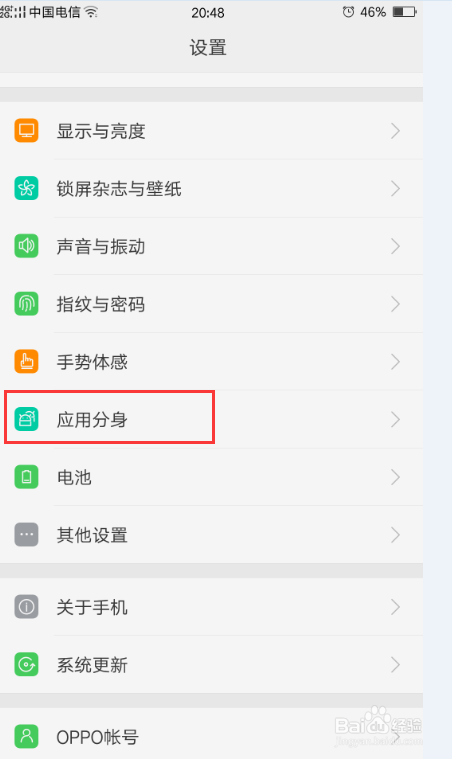Open 手势体感 settings entry
Viewport: 452px width, 759px height.
tap(211, 362)
